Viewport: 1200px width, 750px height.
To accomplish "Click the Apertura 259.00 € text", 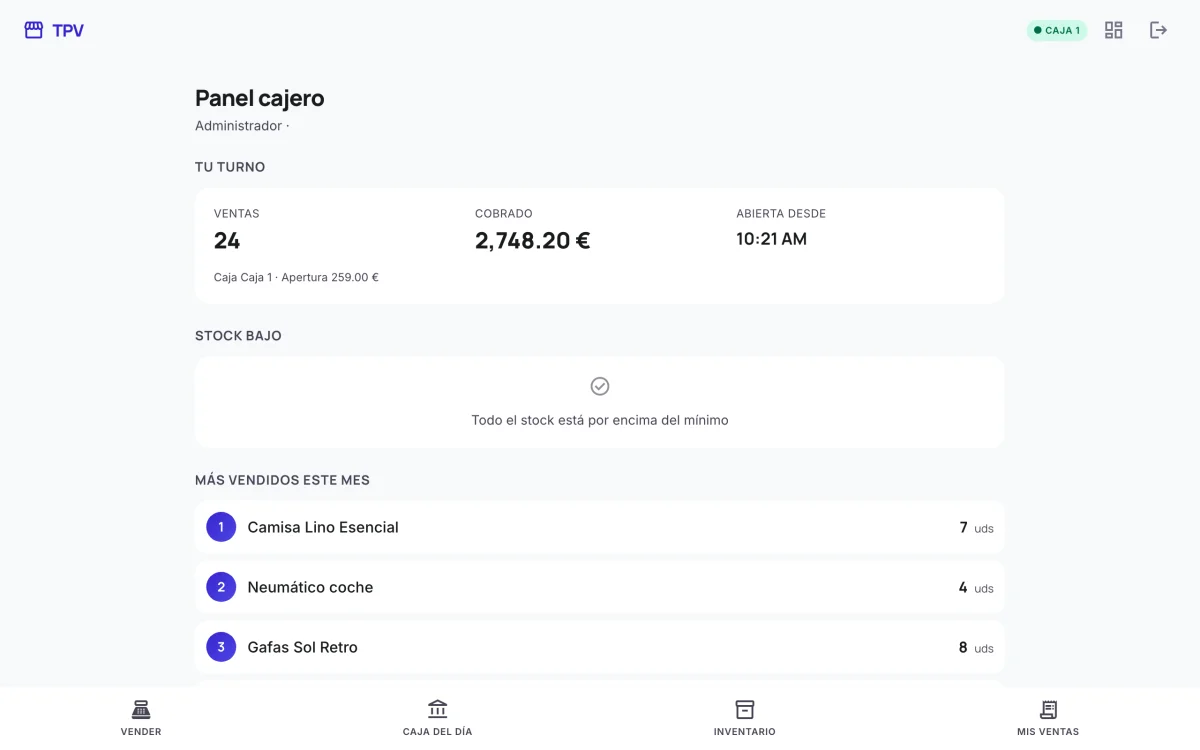I will coord(330,277).
